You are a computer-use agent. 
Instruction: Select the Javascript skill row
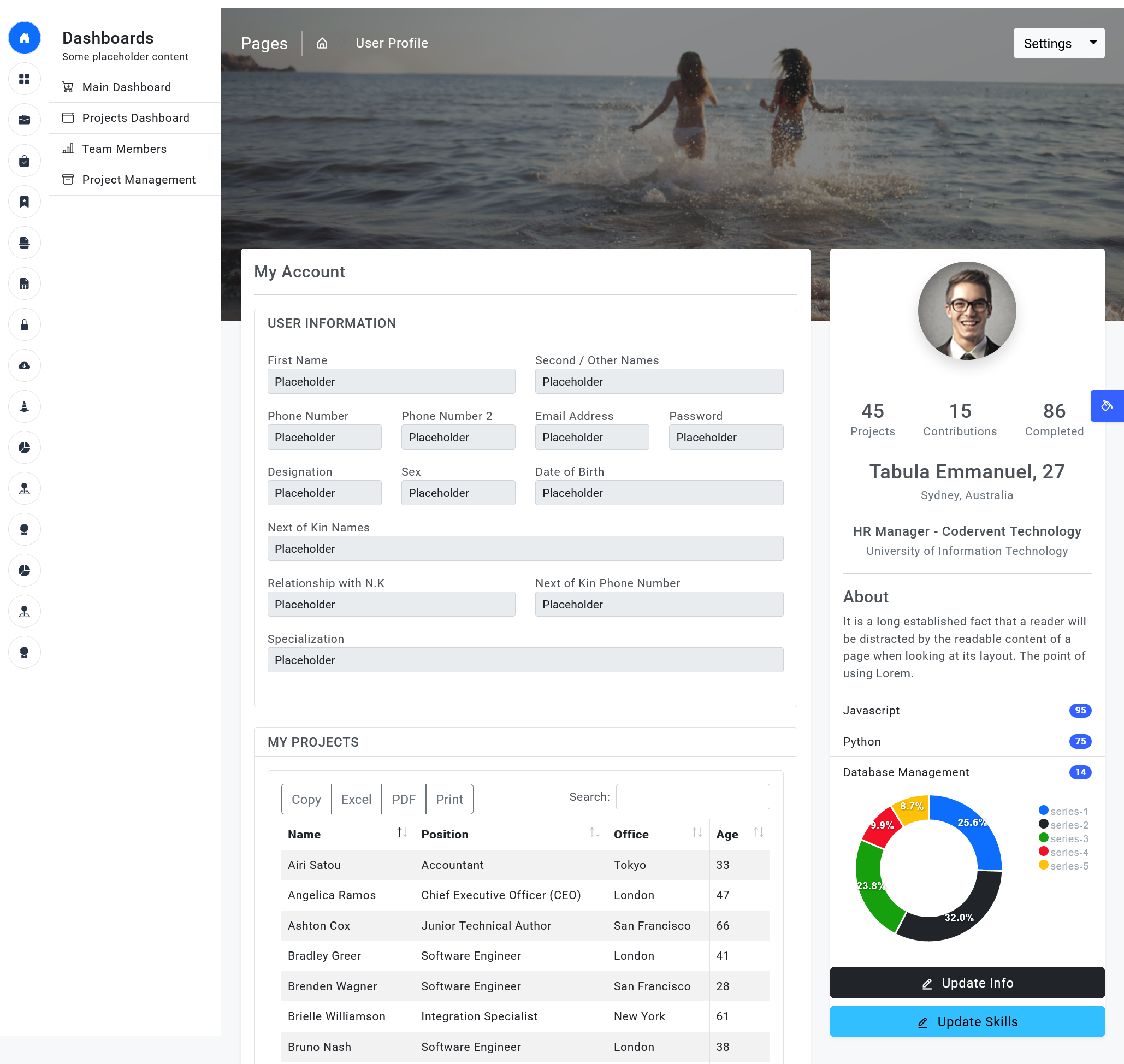(967, 711)
